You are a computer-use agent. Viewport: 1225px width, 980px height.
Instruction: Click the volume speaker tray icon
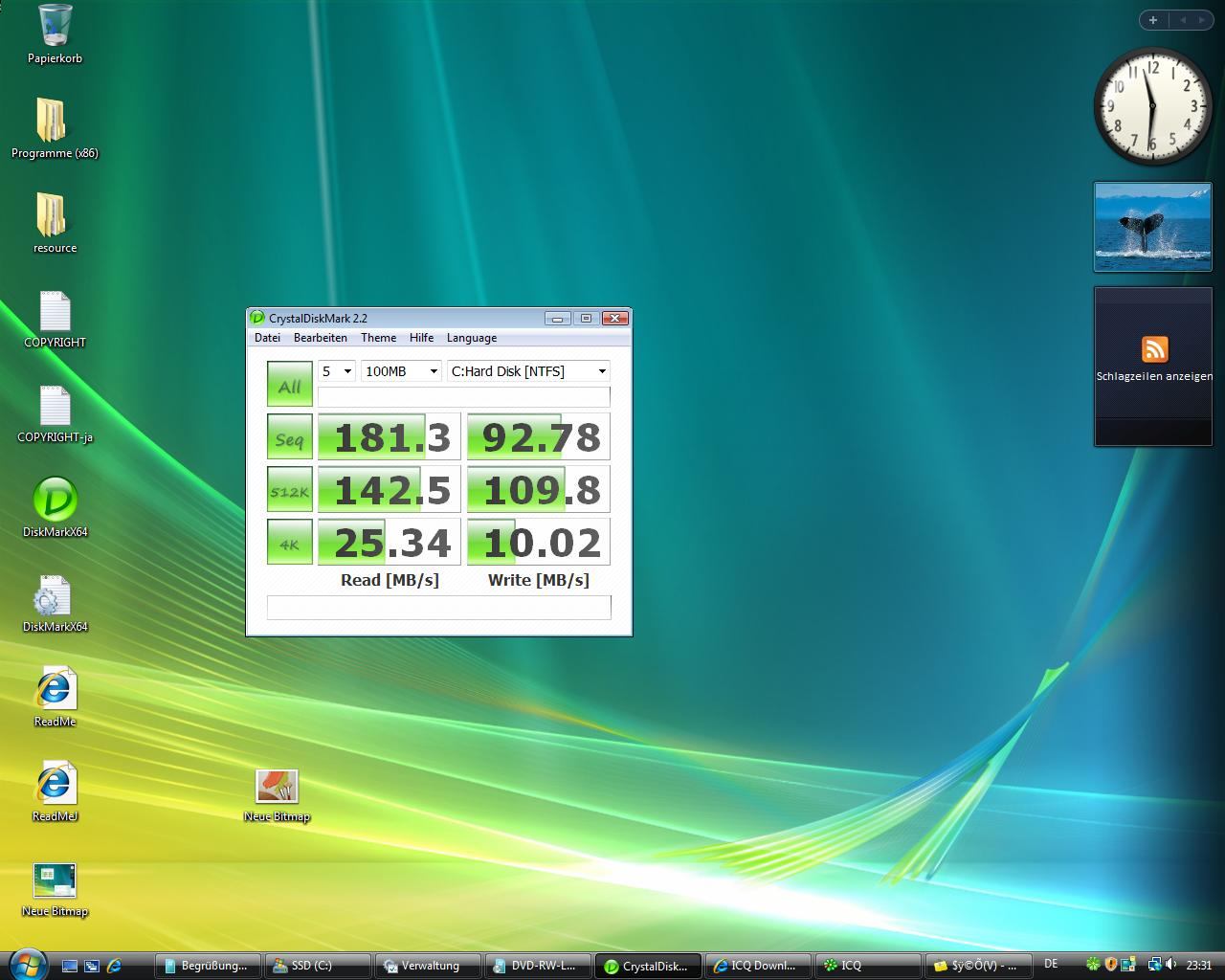click(1171, 965)
